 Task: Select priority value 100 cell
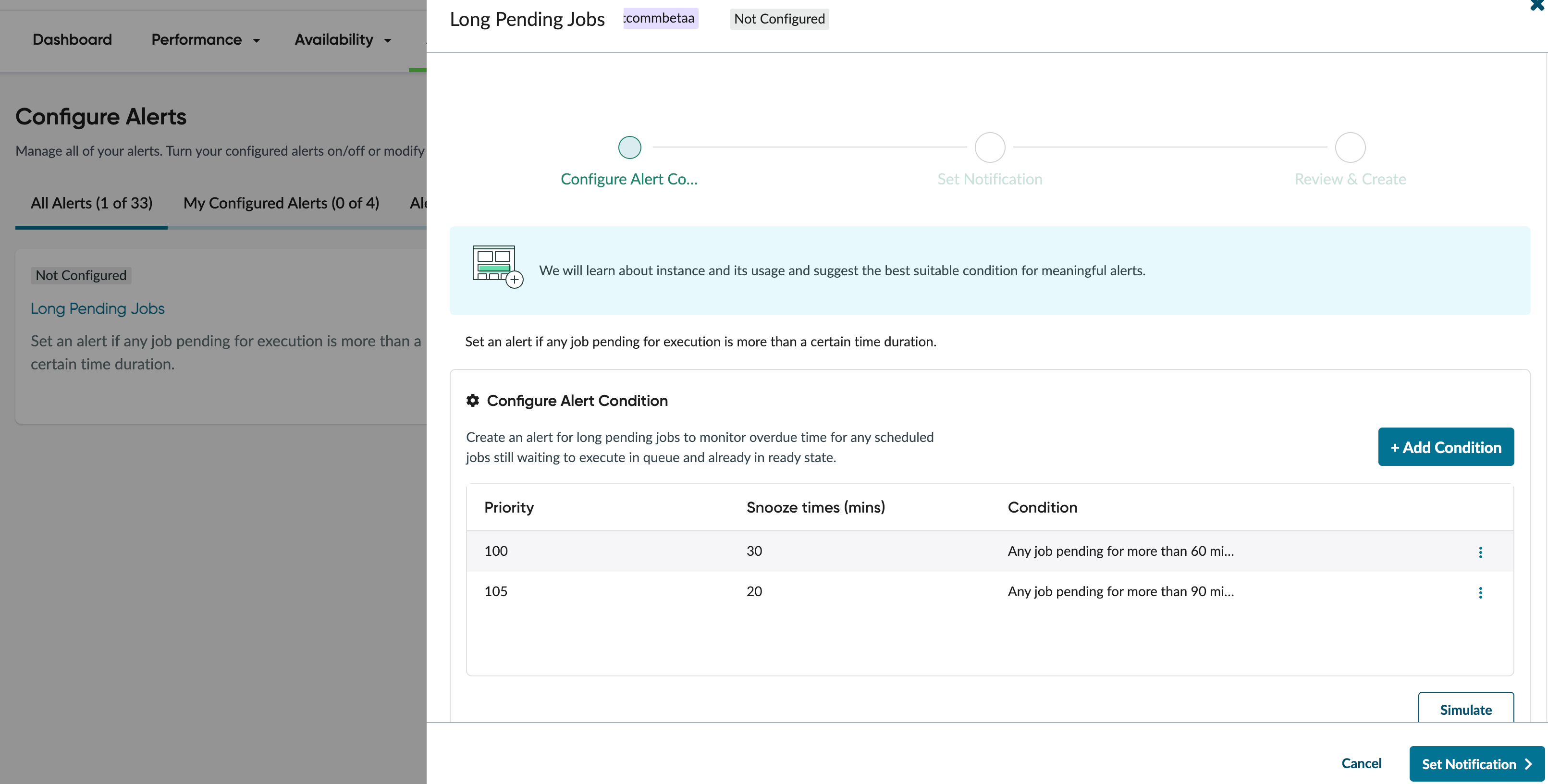pos(496,551)
